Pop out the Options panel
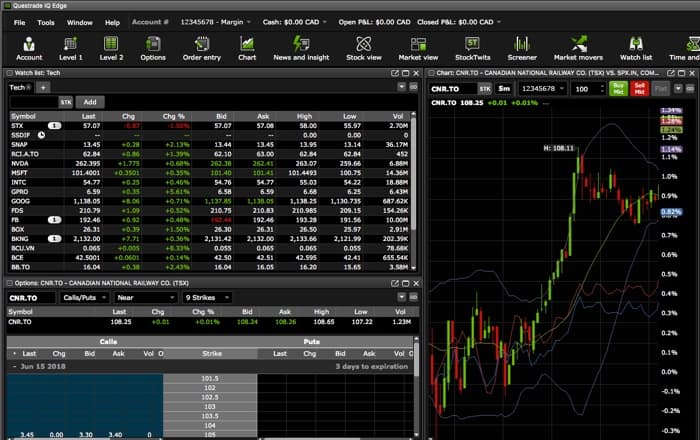 pos(395,283)
